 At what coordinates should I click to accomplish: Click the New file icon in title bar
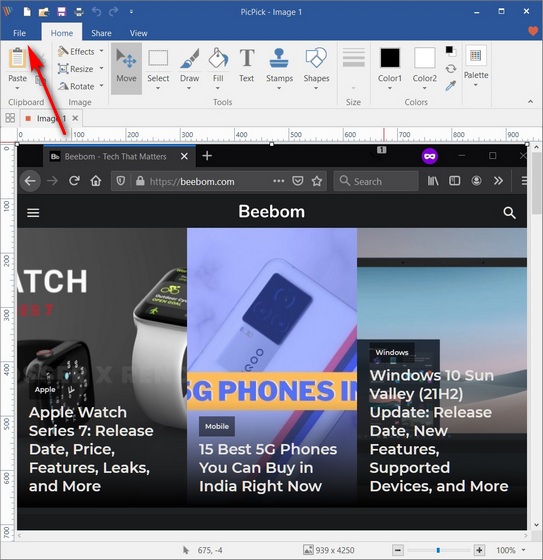point(27,12)
